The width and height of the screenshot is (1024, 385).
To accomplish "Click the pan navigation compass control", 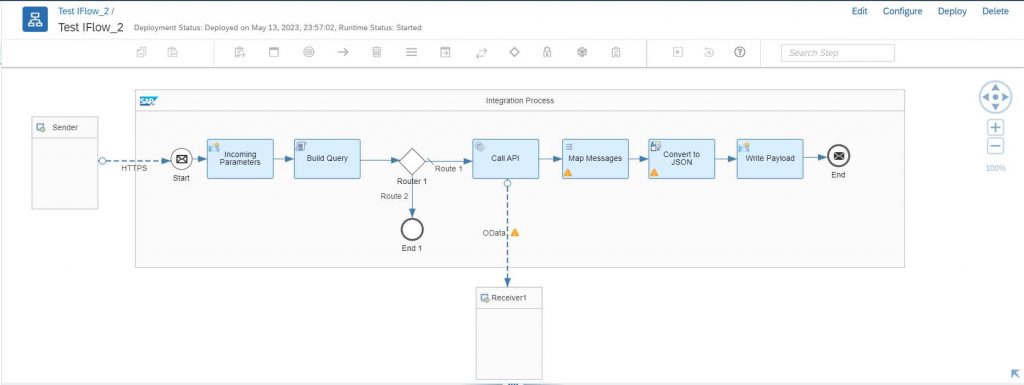I will click(x=995, y=97).
